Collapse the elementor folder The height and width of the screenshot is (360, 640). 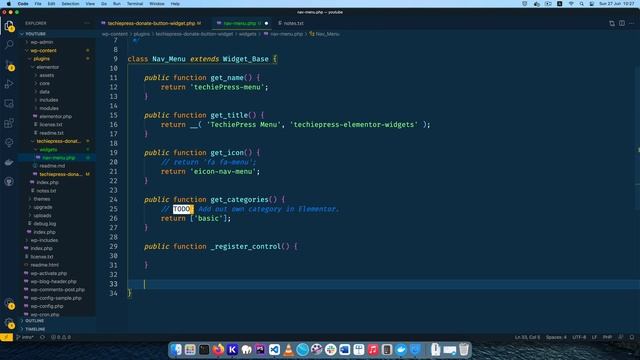[x=47, y=67]
